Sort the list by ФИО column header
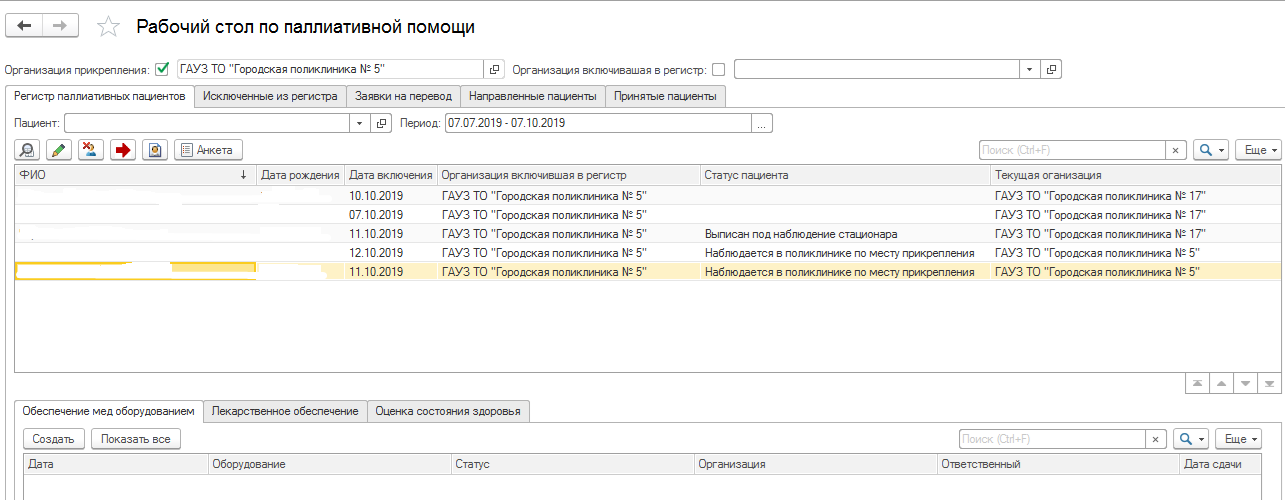The image size is (1285, 500). coord(130,175)
